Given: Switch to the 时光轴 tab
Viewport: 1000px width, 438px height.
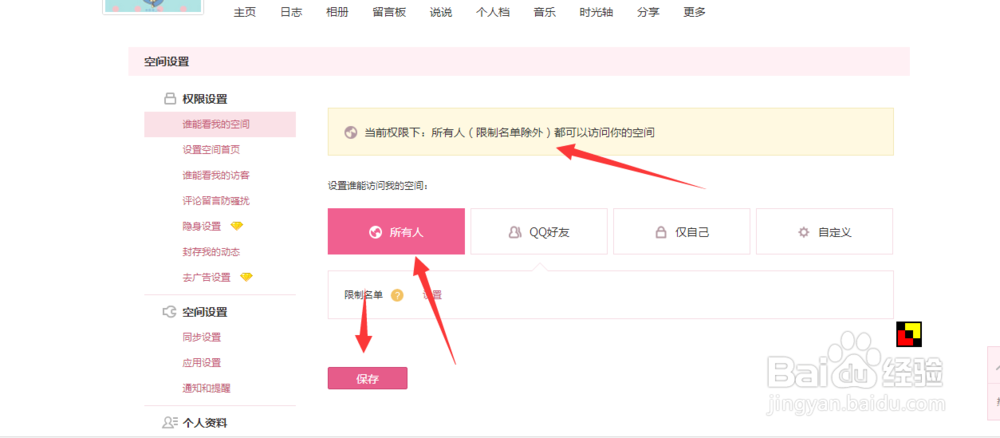Looking at the screenshot, I should pos(596,12).
